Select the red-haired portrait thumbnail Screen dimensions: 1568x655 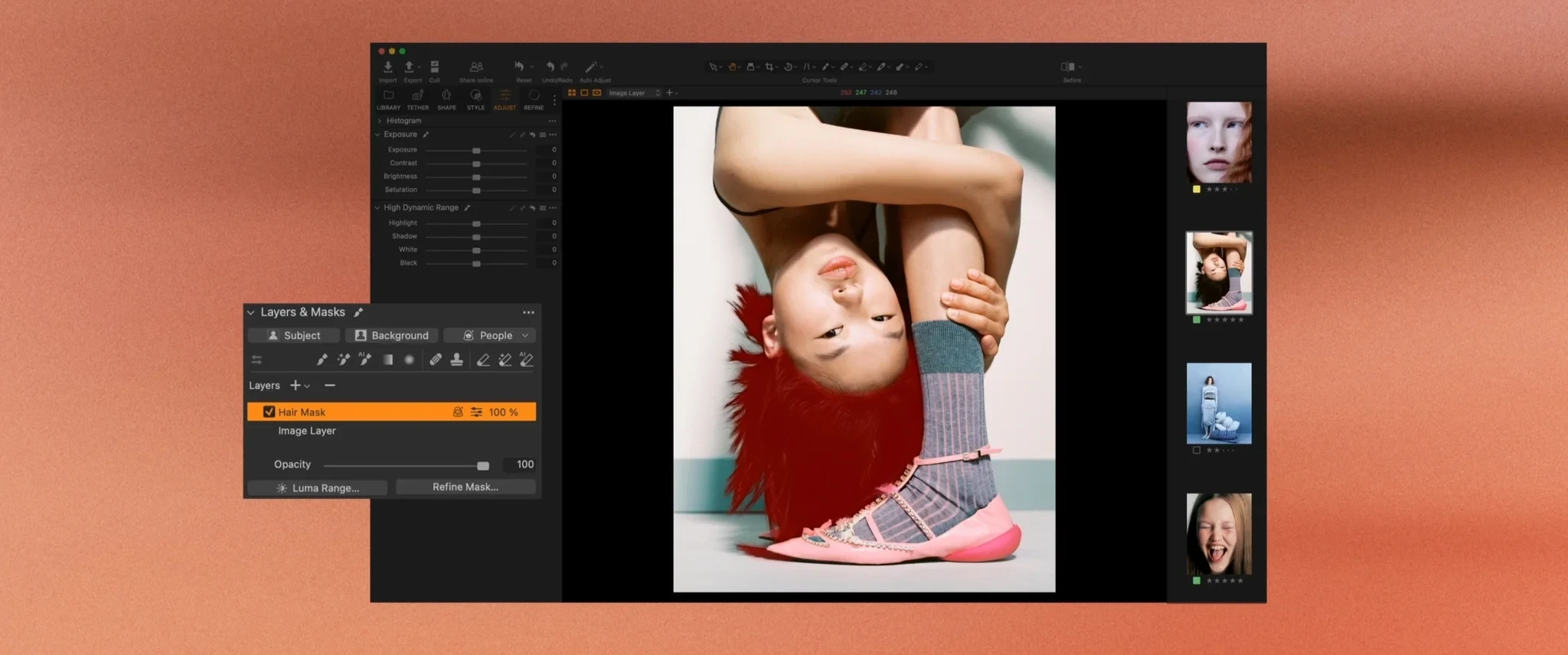click(1219, 142)
